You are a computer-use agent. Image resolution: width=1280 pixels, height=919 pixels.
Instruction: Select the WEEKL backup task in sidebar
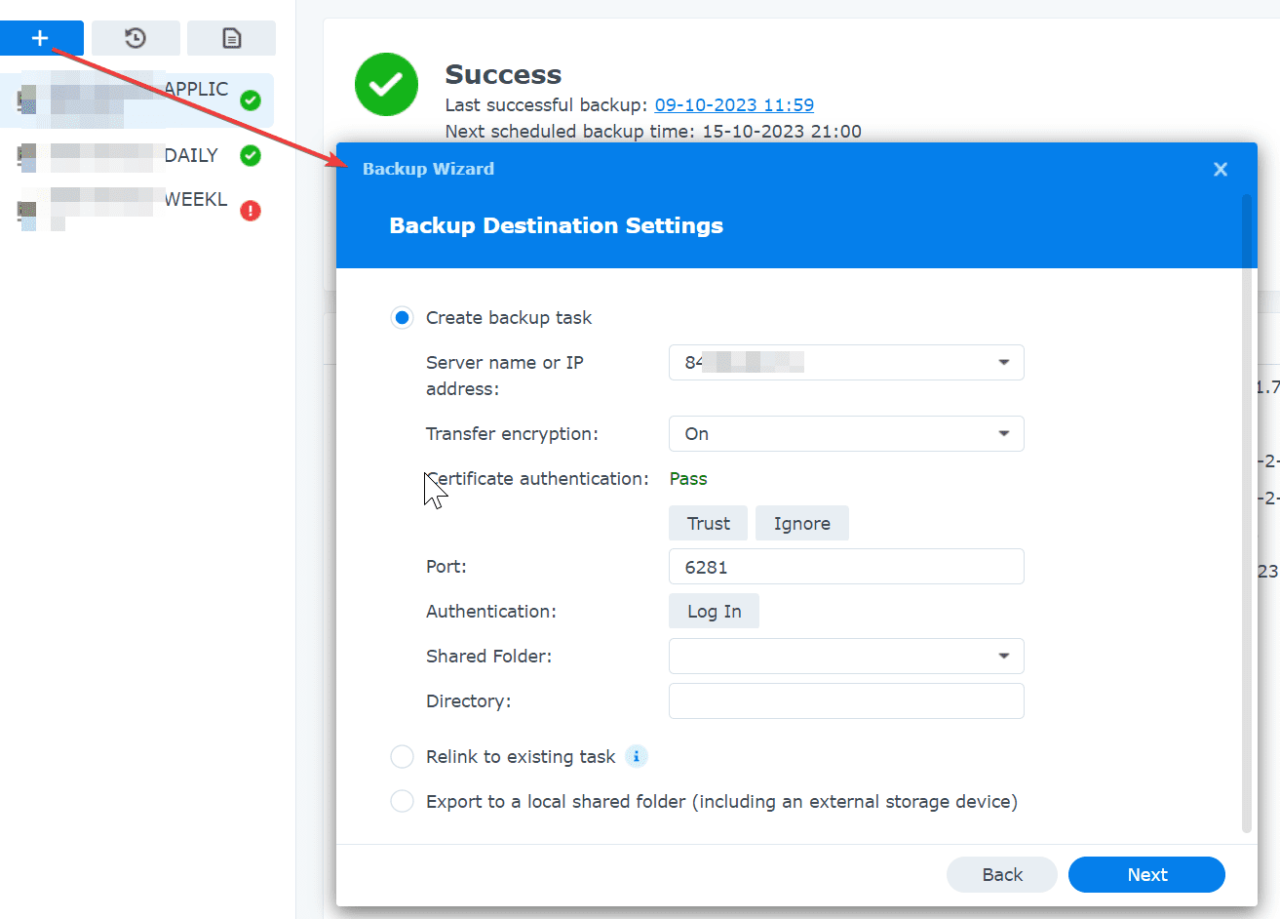137,208
